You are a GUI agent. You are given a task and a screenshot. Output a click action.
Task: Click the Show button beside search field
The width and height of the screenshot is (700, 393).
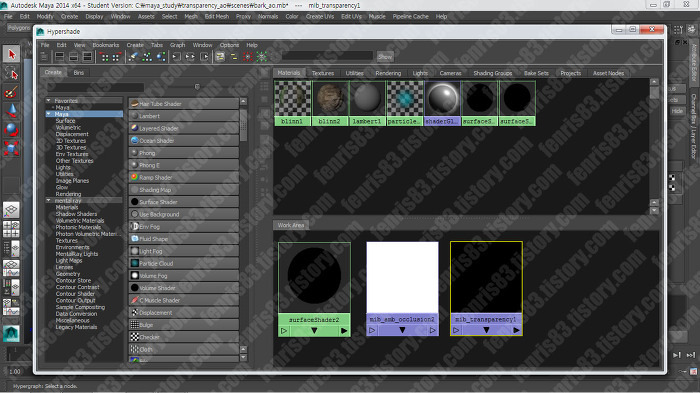(x=385, y=57)
